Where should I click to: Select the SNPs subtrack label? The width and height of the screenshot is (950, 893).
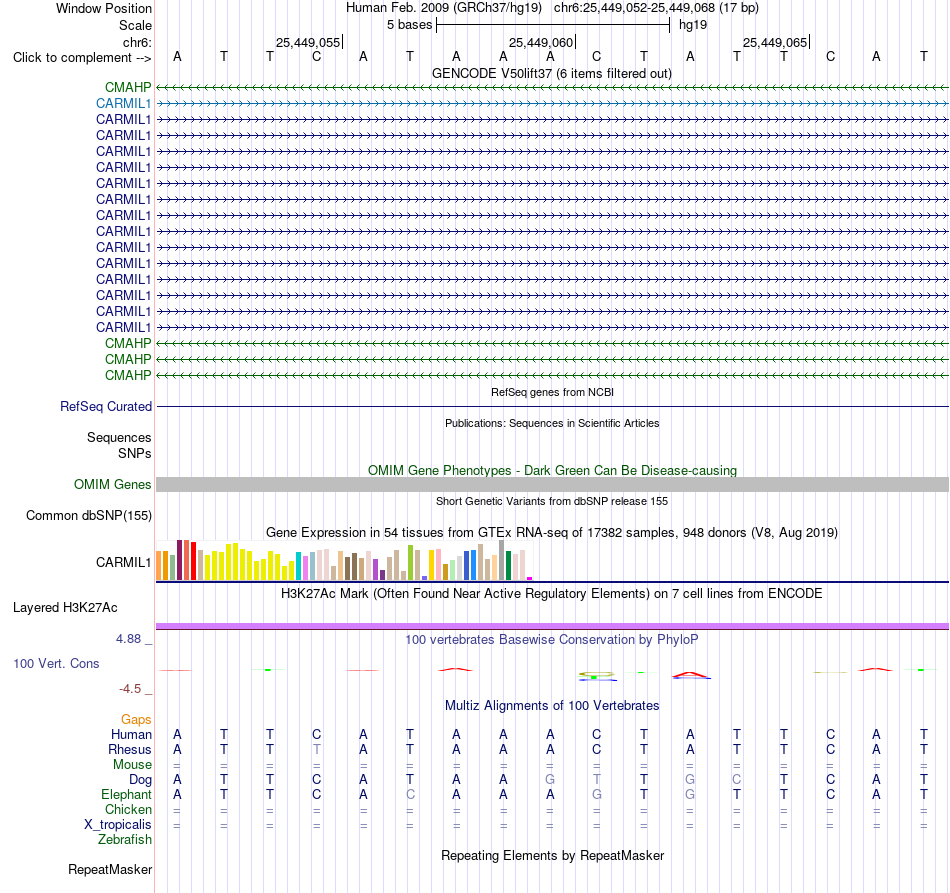[135, 453]
